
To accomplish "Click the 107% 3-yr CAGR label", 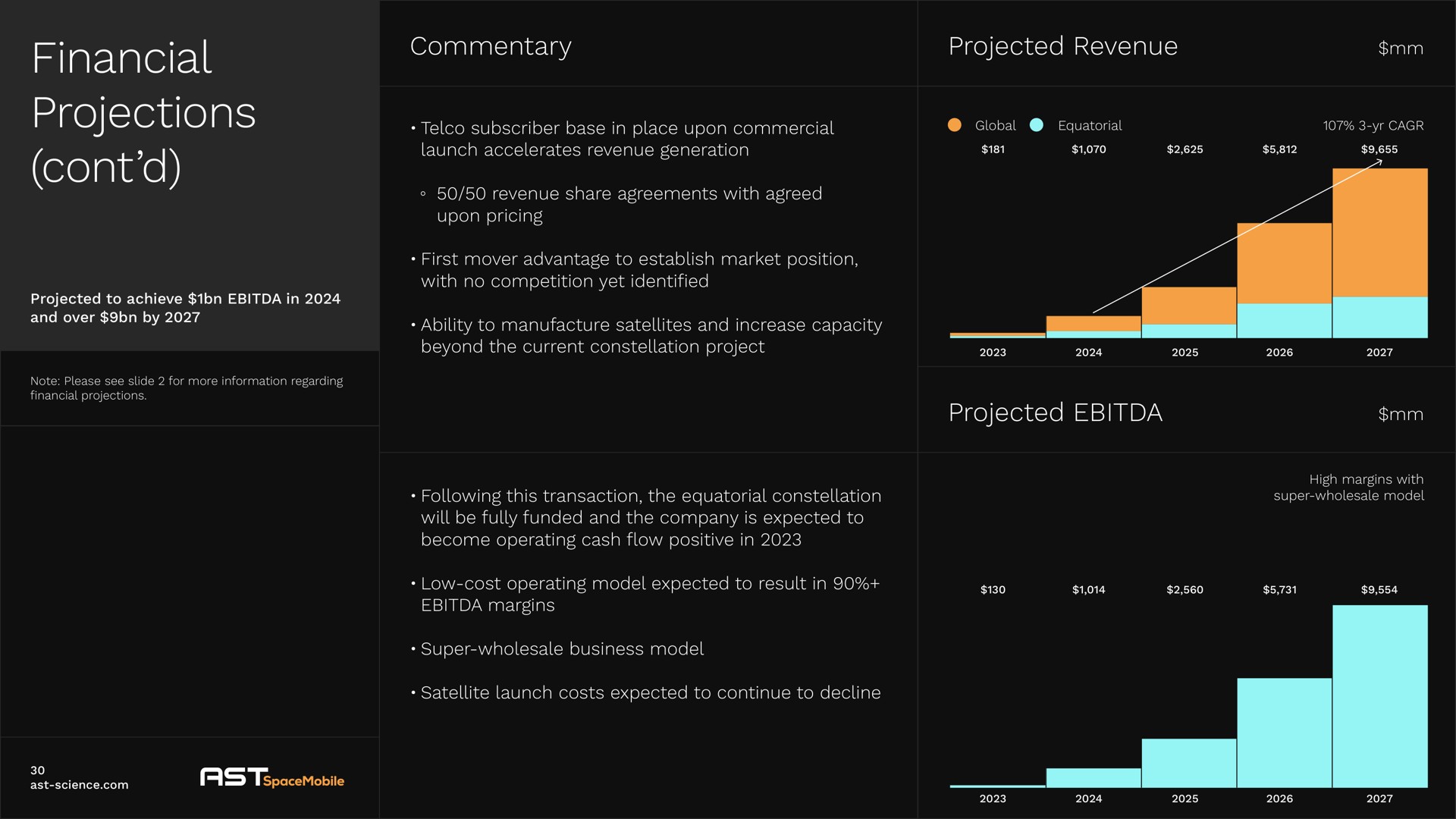I will (1373, 125).
